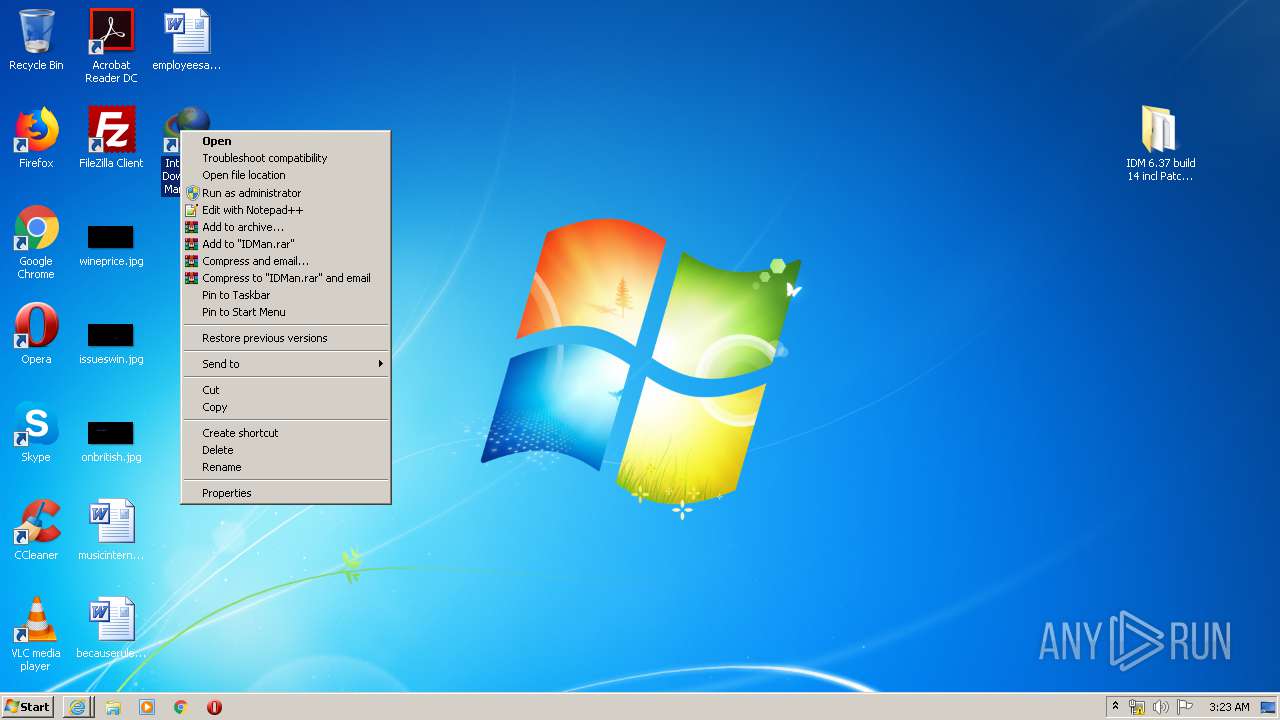The image size is (1280, 720).
Task: Select the Skype desktop shortcut
Action: pos(36,432)
